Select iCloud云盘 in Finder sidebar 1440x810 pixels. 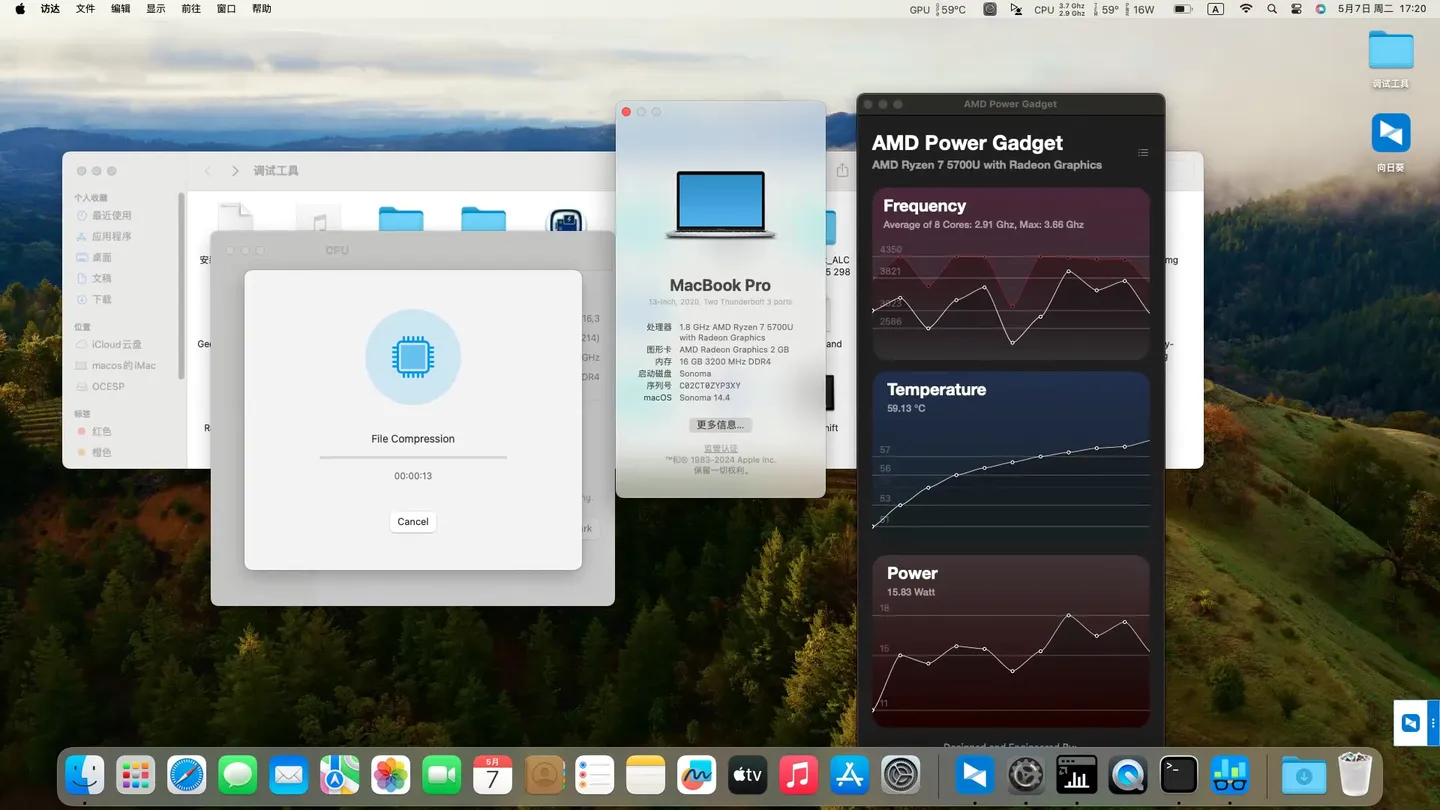coord(116,345)
